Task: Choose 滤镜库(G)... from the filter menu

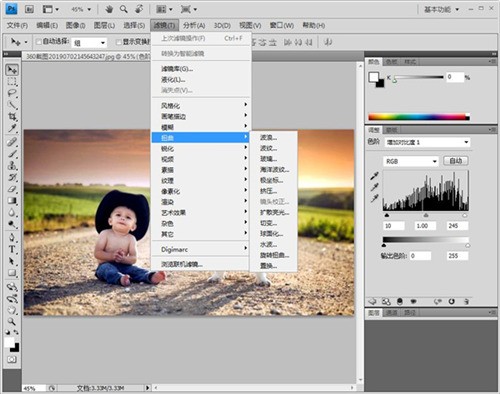Action: (201, 69)
